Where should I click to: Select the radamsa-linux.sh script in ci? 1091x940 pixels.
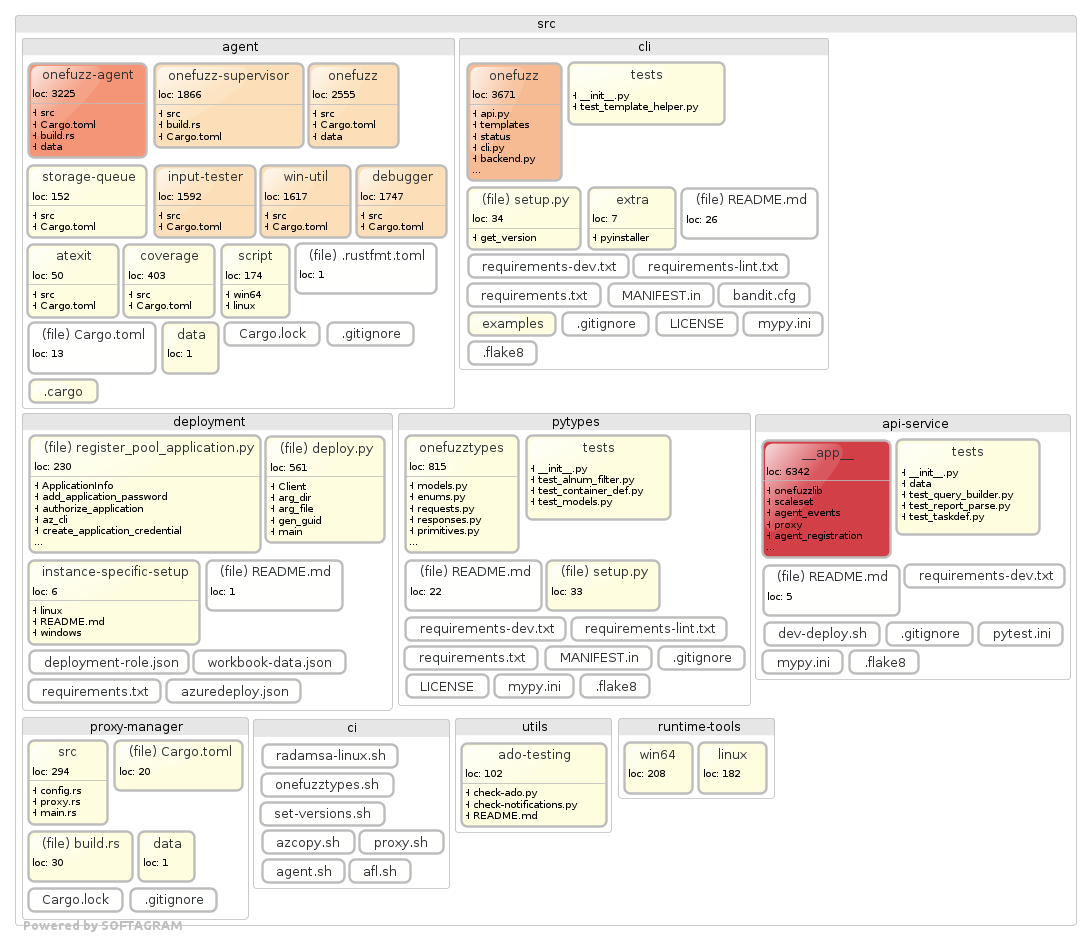click(x=330, y=755)
